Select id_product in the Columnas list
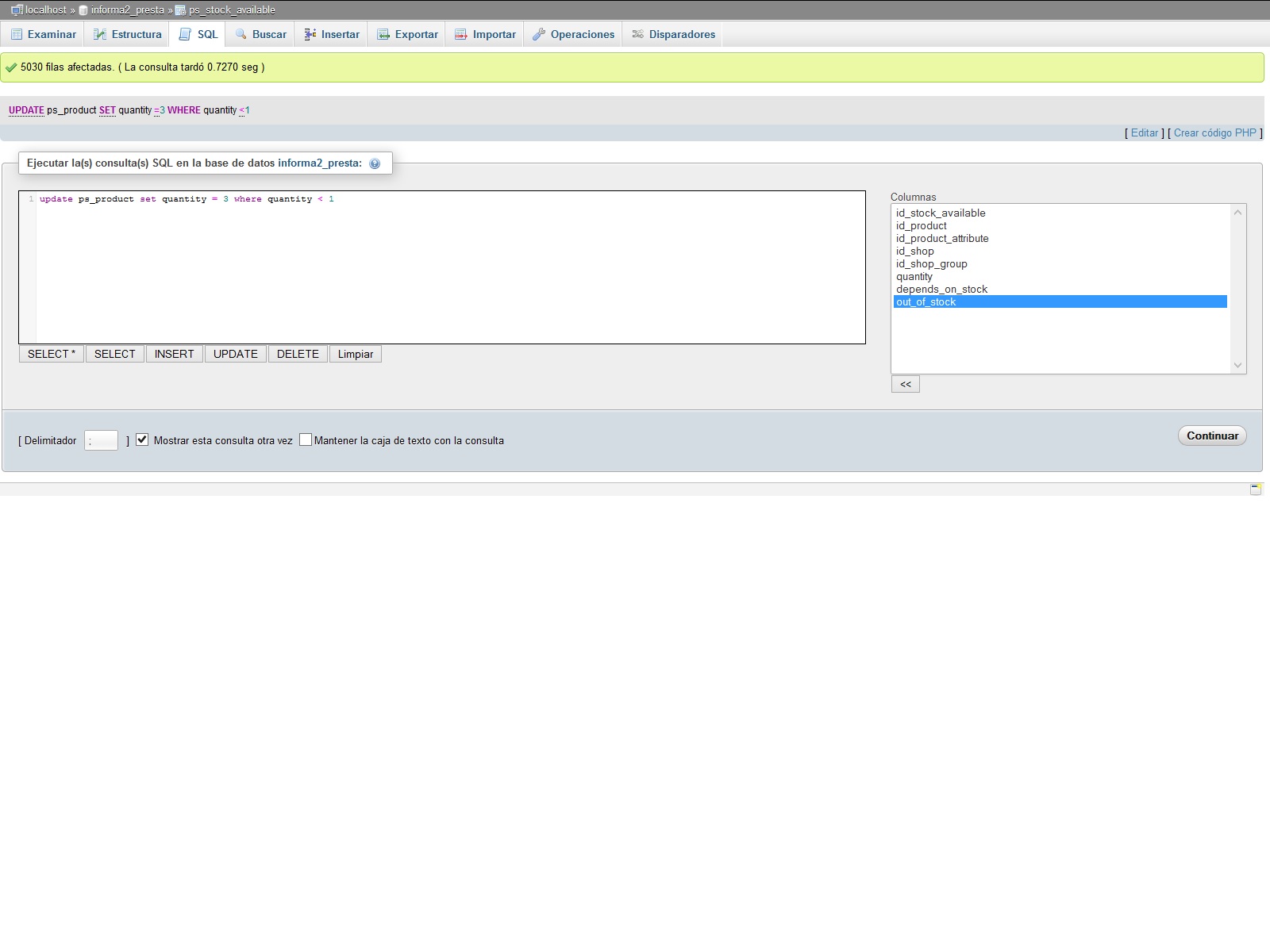The height and width of the screenshot is (952, 1270). (1060, 225)
